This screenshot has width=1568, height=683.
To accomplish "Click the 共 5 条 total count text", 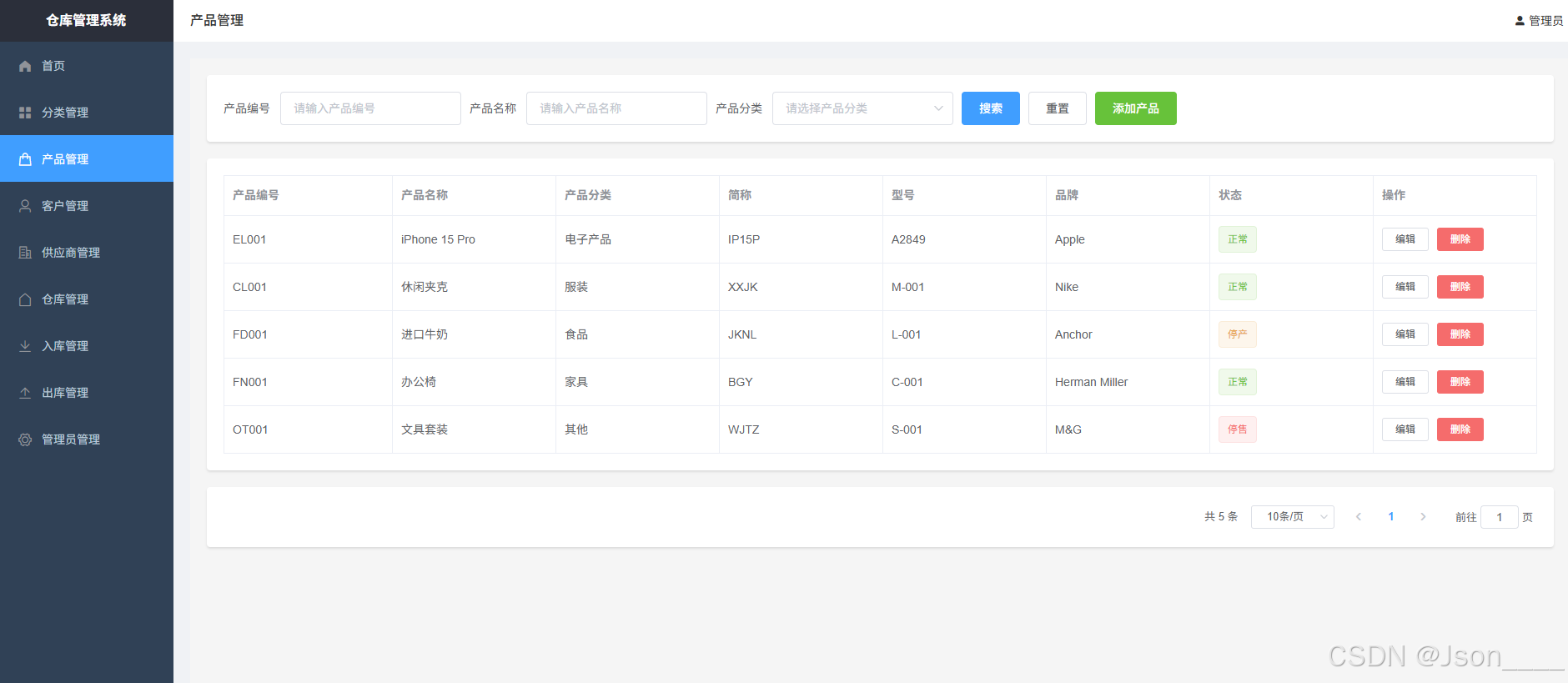I will (1221, 517).
